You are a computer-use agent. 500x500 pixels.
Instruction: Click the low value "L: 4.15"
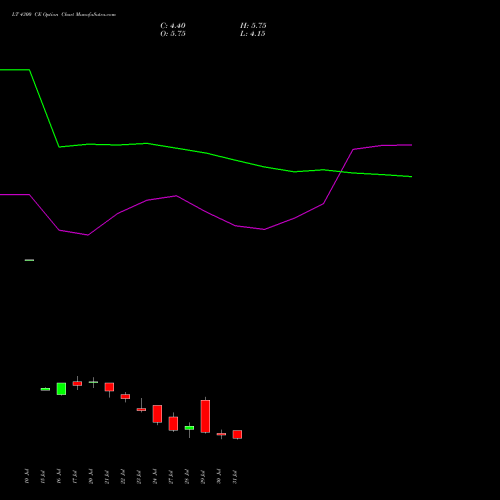pyautogui.click(x=253, y=34)
